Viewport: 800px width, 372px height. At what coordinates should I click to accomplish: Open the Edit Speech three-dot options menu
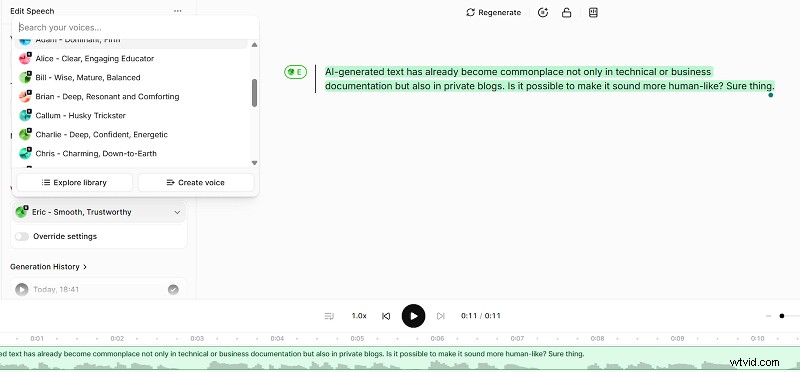pos(177,11)
